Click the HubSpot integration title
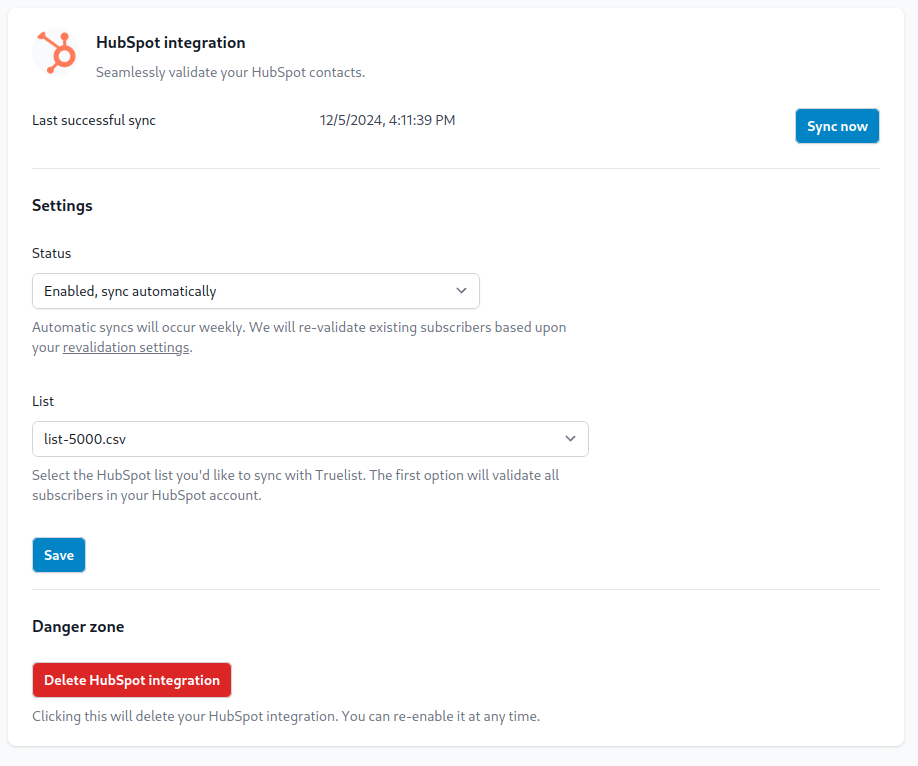Viewport: 918px width, 766px height. pyautogui.click(x=170, y=43)
